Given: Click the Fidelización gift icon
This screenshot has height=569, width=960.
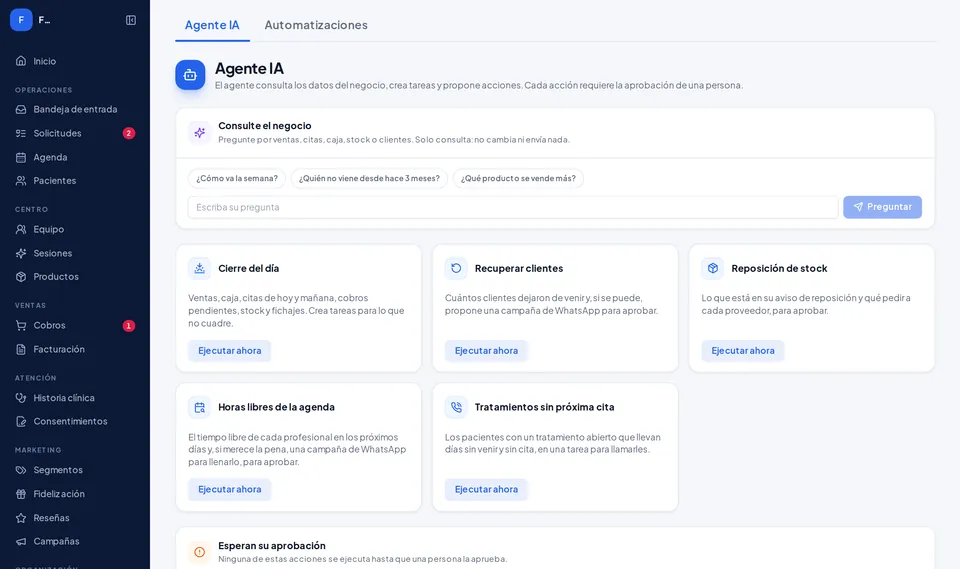Looking at the screenshot, I should (x=21, y=494).
